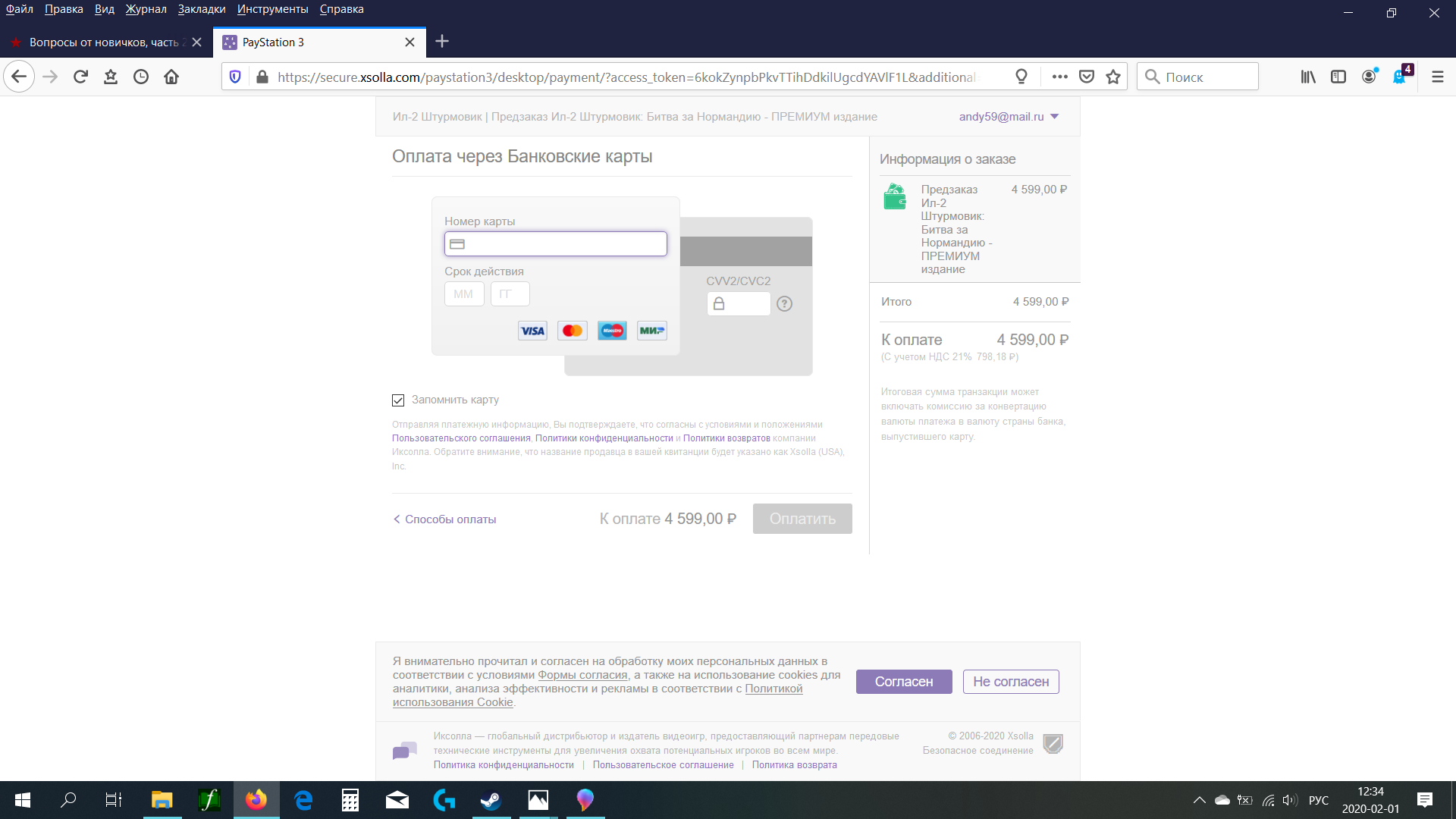Click the Firefox home icon
The image size is (1456, 819).
tap(171, 77)
